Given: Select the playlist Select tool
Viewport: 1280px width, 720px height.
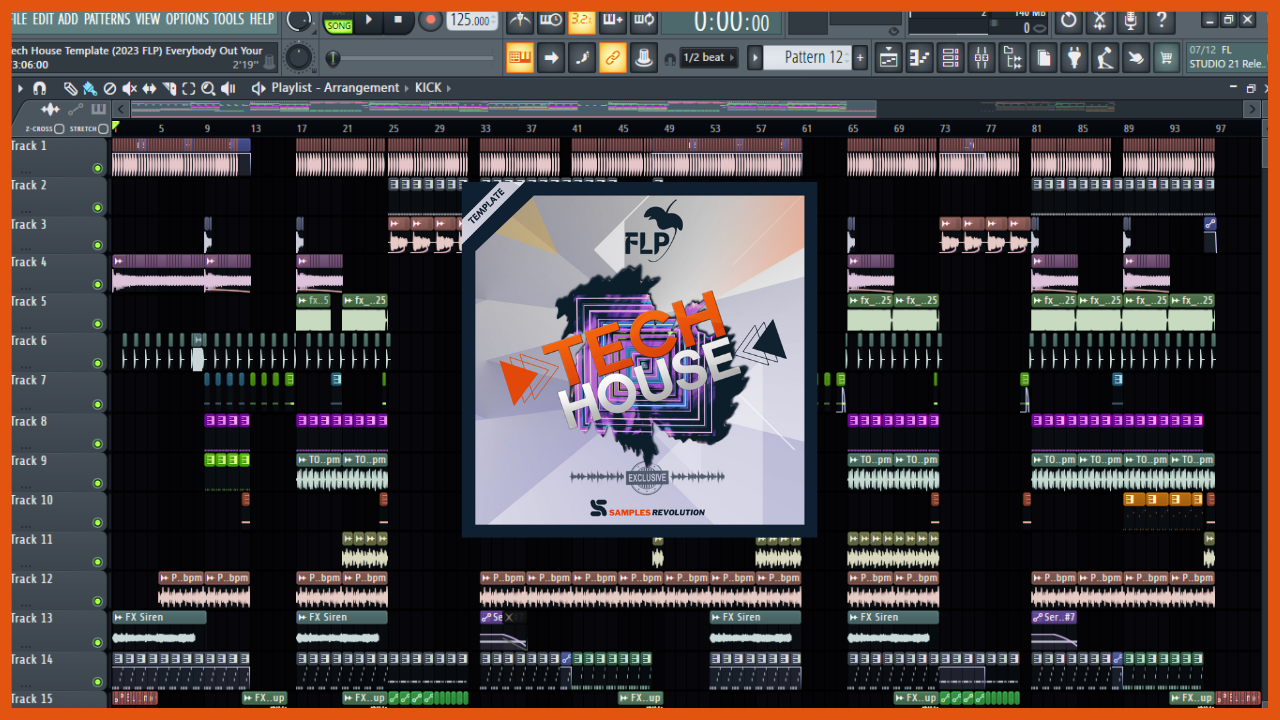Looking at the screenshot, I should click(189, 88).
